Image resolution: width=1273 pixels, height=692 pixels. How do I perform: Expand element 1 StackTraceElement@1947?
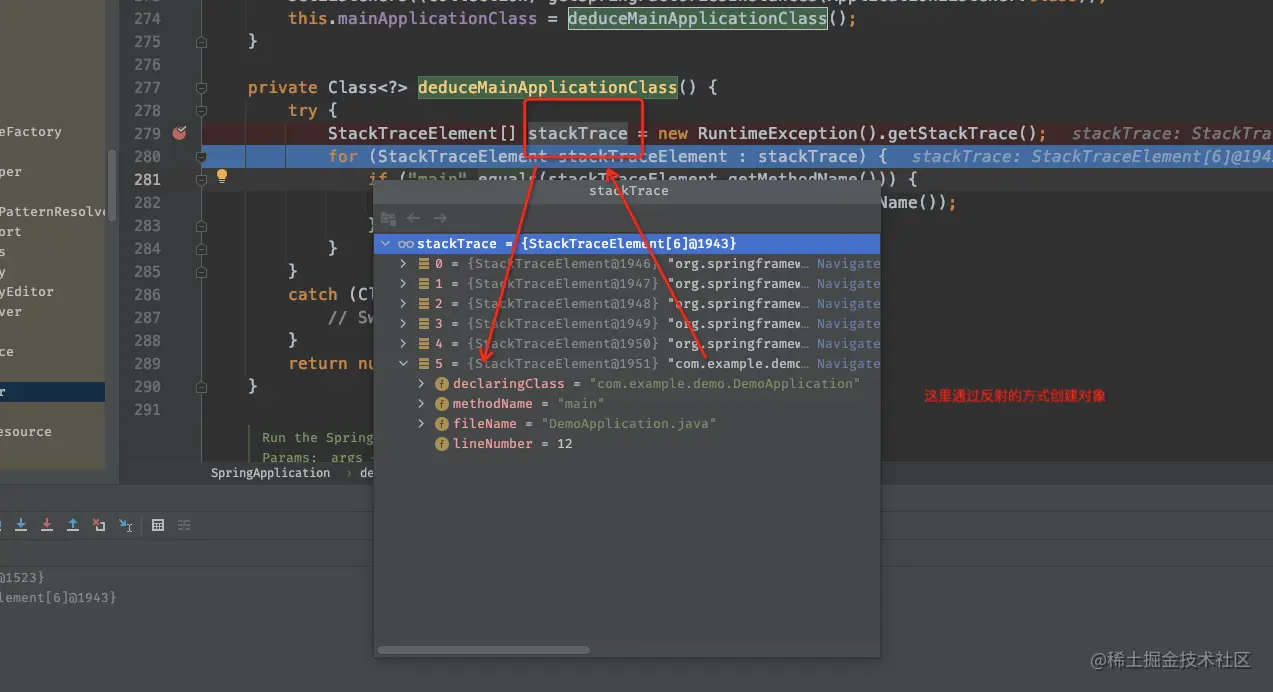click(x=404, y=284)
